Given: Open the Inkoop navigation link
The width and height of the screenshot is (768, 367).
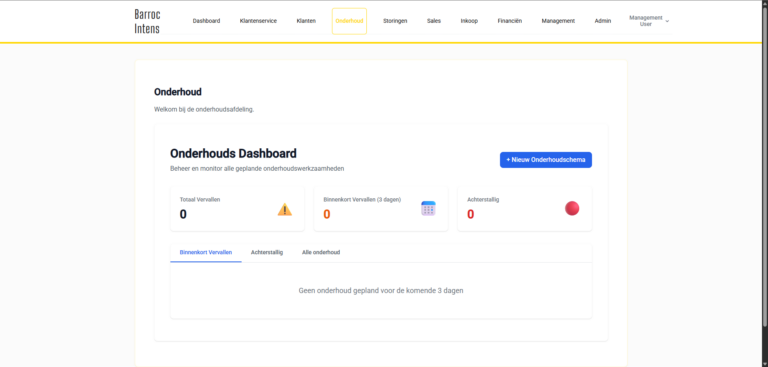Looking at the screenshot, I should [469, 21].
